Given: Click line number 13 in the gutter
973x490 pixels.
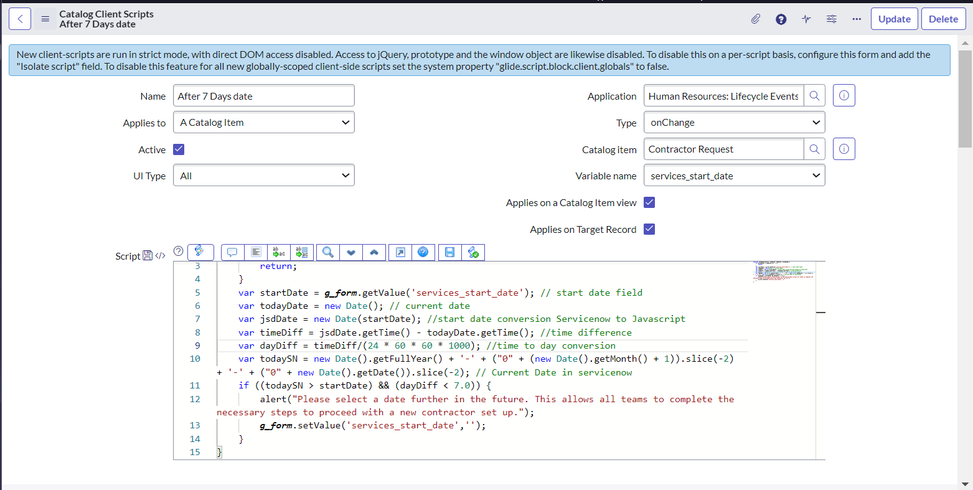Looking at the screenshot, I should pos(195,425).
